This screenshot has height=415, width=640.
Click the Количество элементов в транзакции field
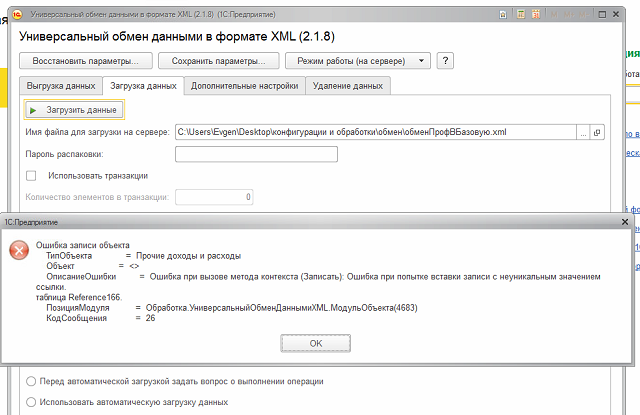[x=215, y=197]
